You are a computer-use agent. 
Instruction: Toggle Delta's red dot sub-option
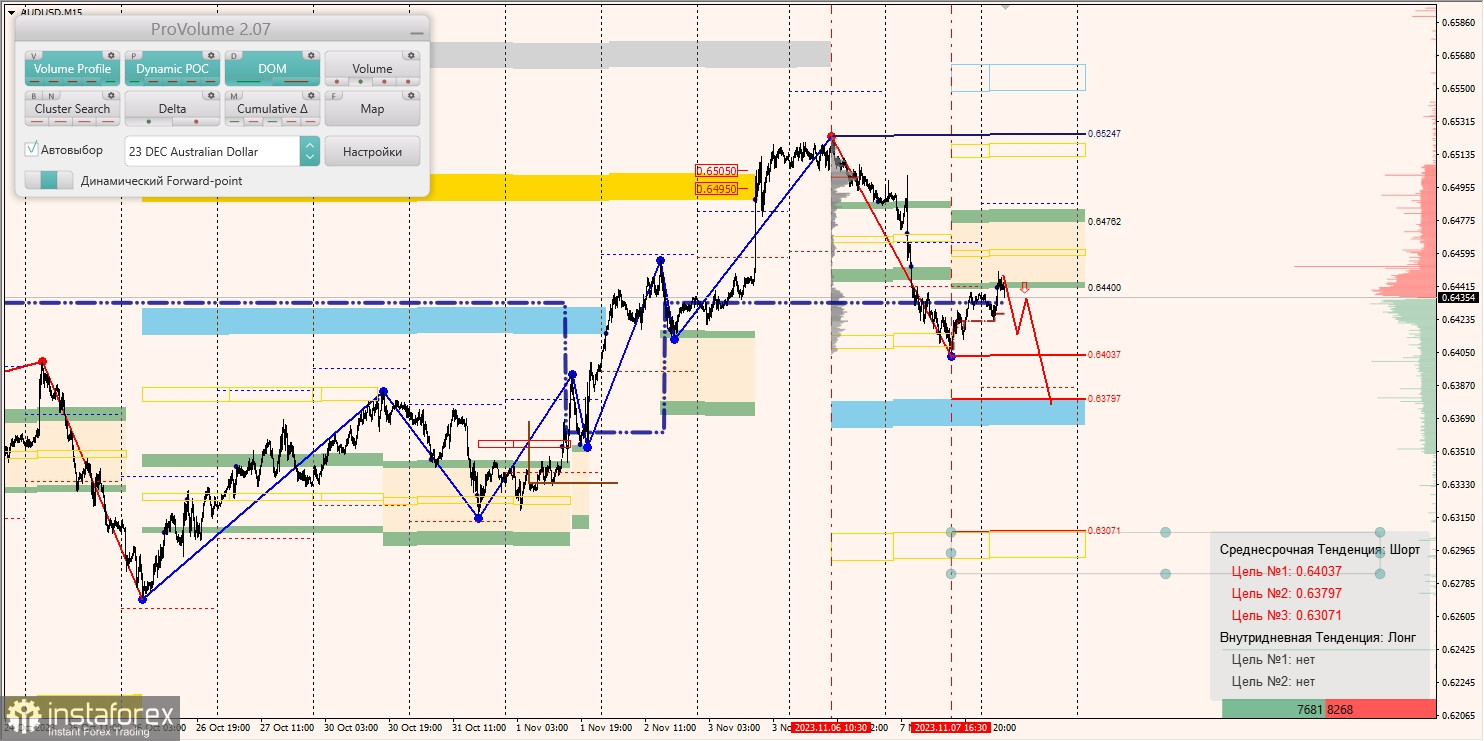point(196,122)
